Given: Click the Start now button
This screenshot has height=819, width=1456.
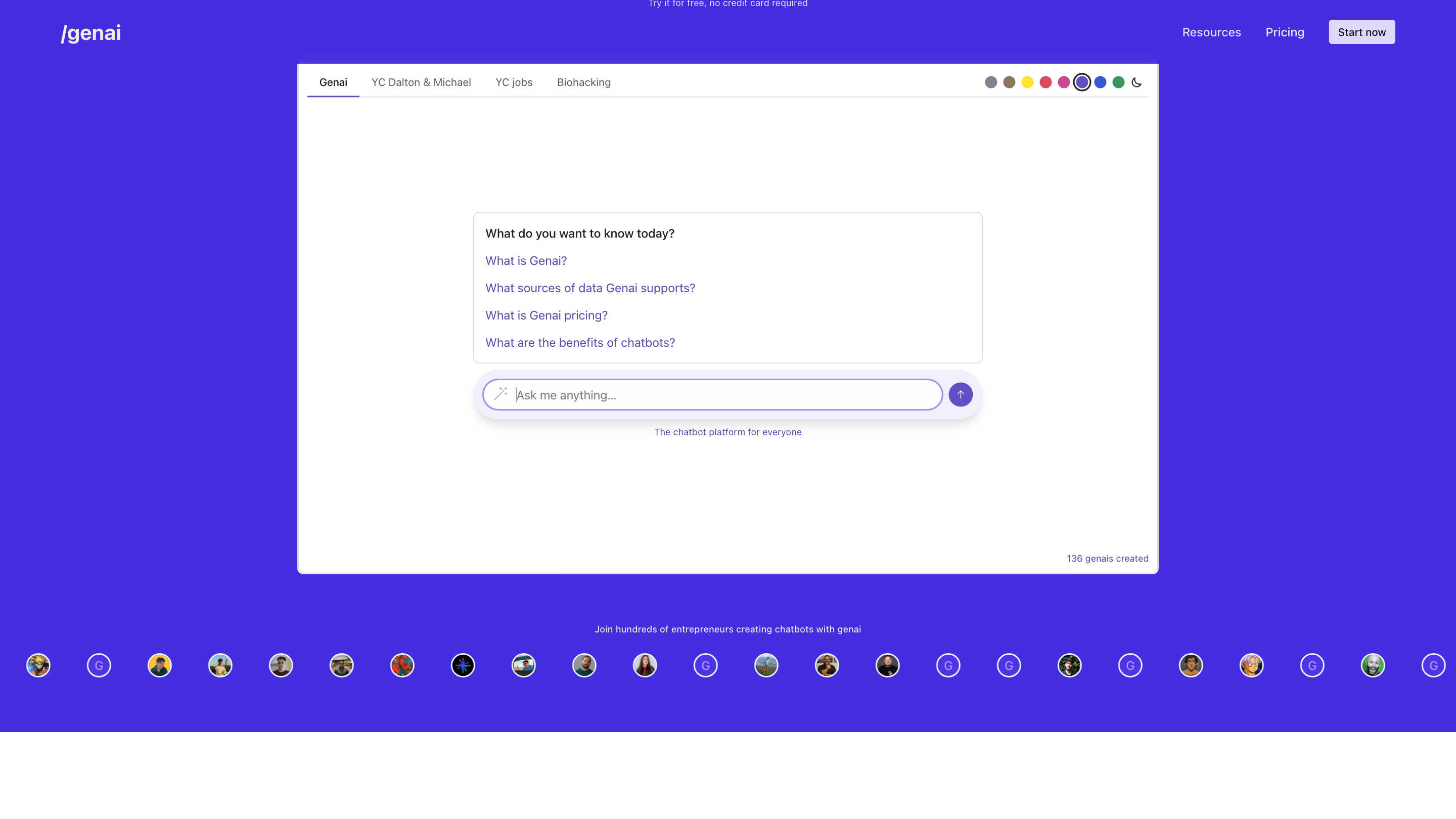Looking at the screenshot, I should (1361, 32).
